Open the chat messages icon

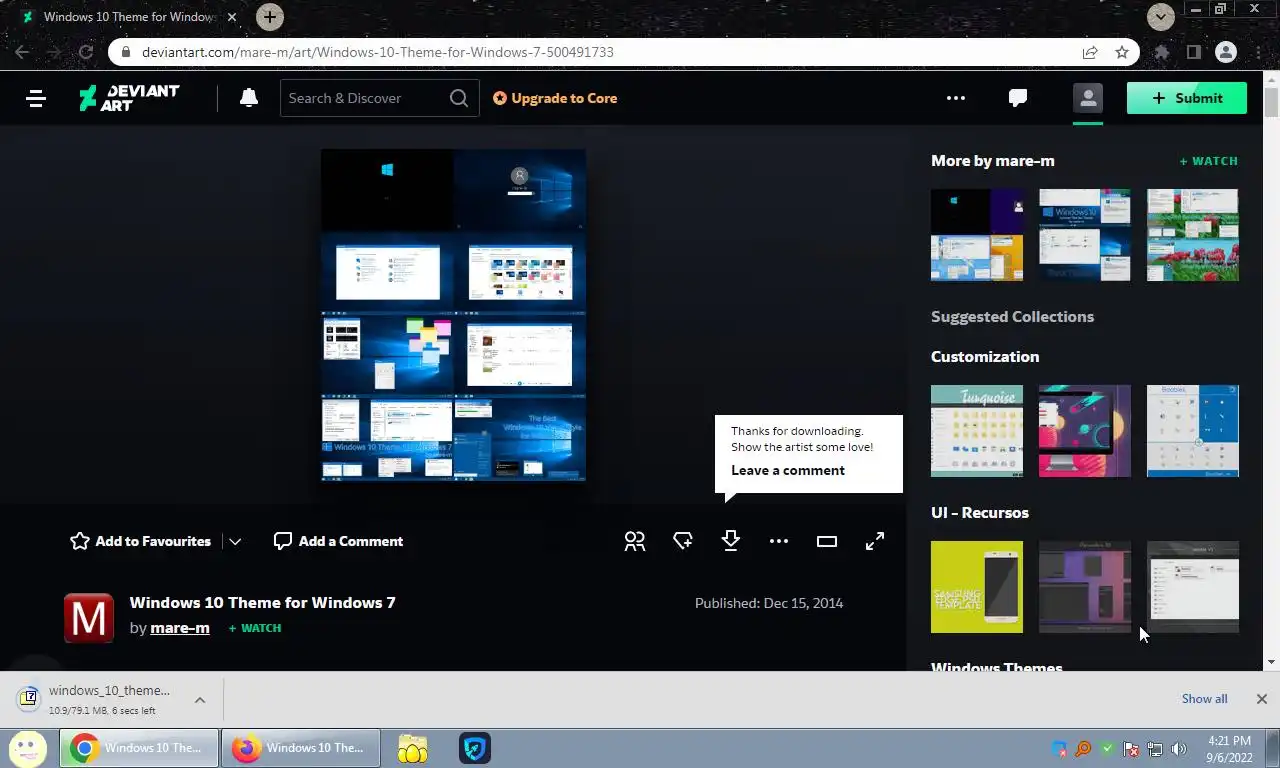click(x=1018, y=98)
